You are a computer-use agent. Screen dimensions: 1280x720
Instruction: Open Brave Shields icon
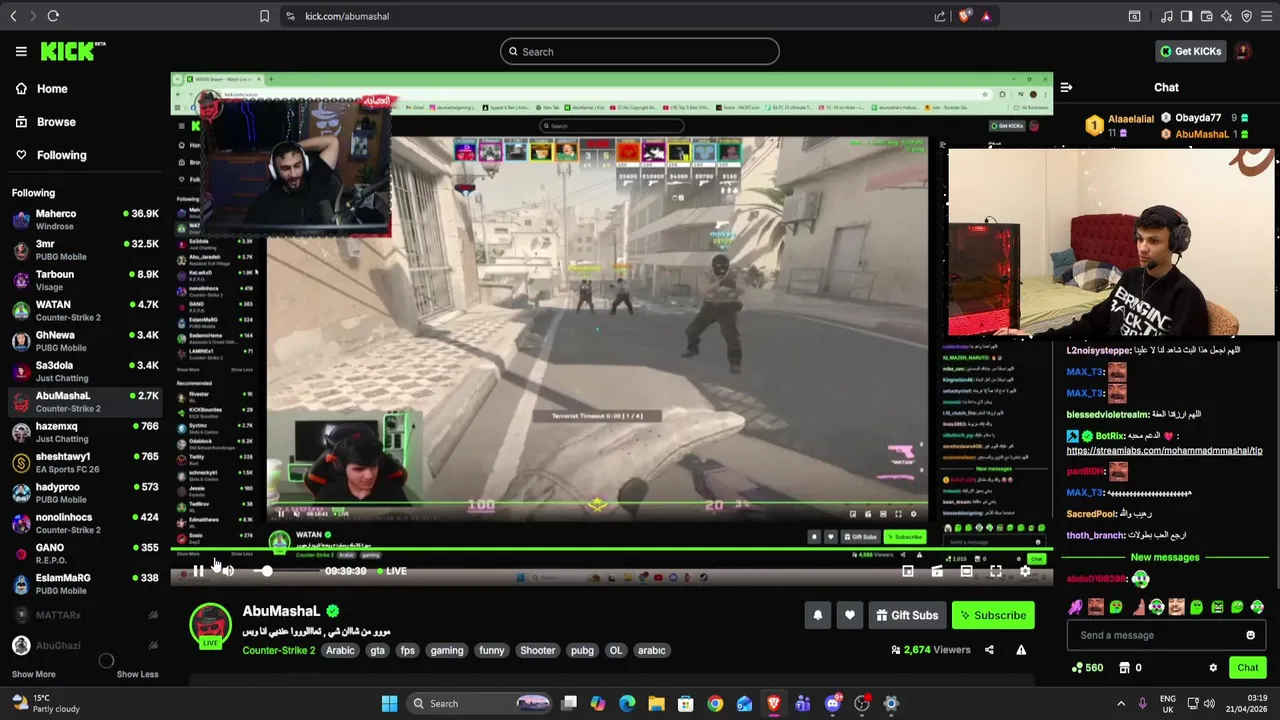pyautogui.click(x=965, y=16)
